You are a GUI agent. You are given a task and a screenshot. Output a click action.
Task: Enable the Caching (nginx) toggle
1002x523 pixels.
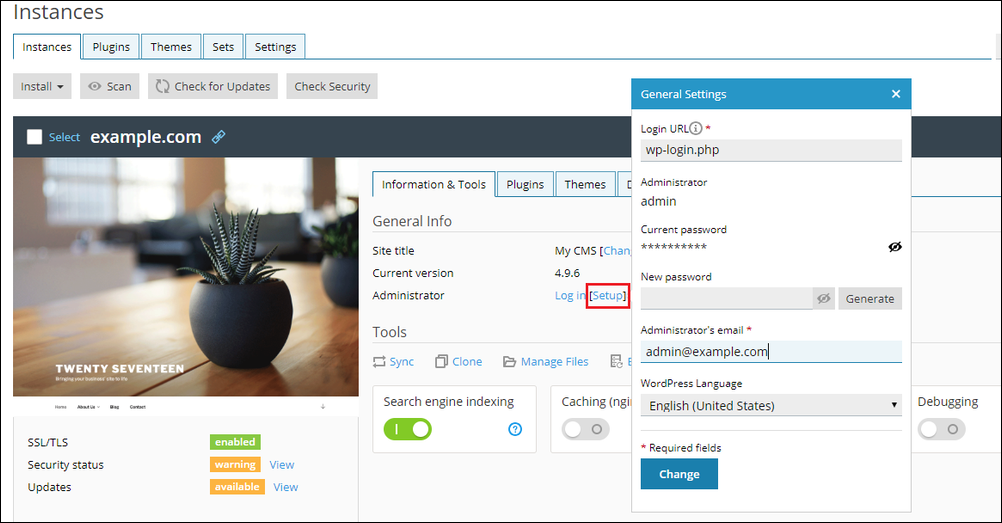pos(585,429)
